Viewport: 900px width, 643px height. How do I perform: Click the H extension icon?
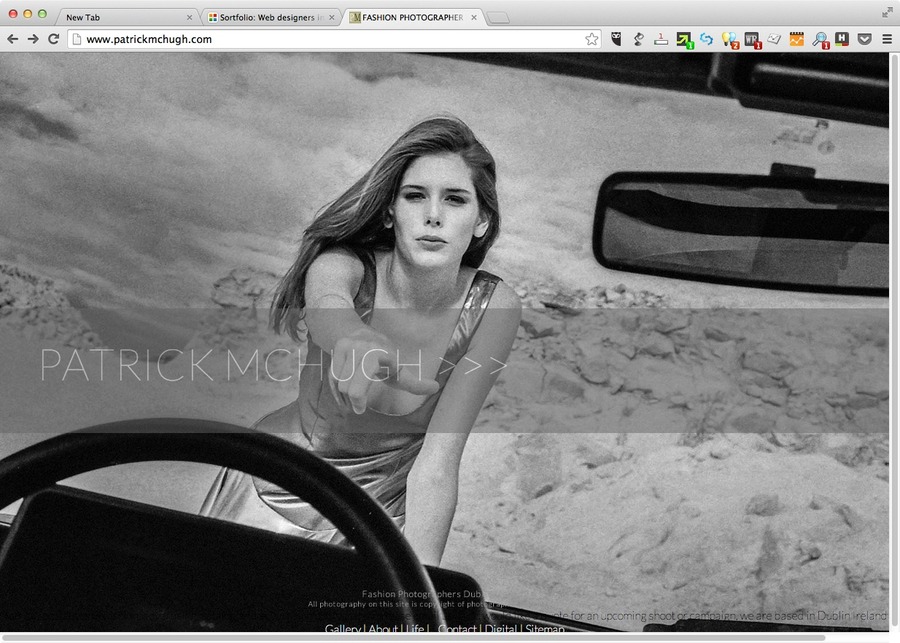coord(844,38)
